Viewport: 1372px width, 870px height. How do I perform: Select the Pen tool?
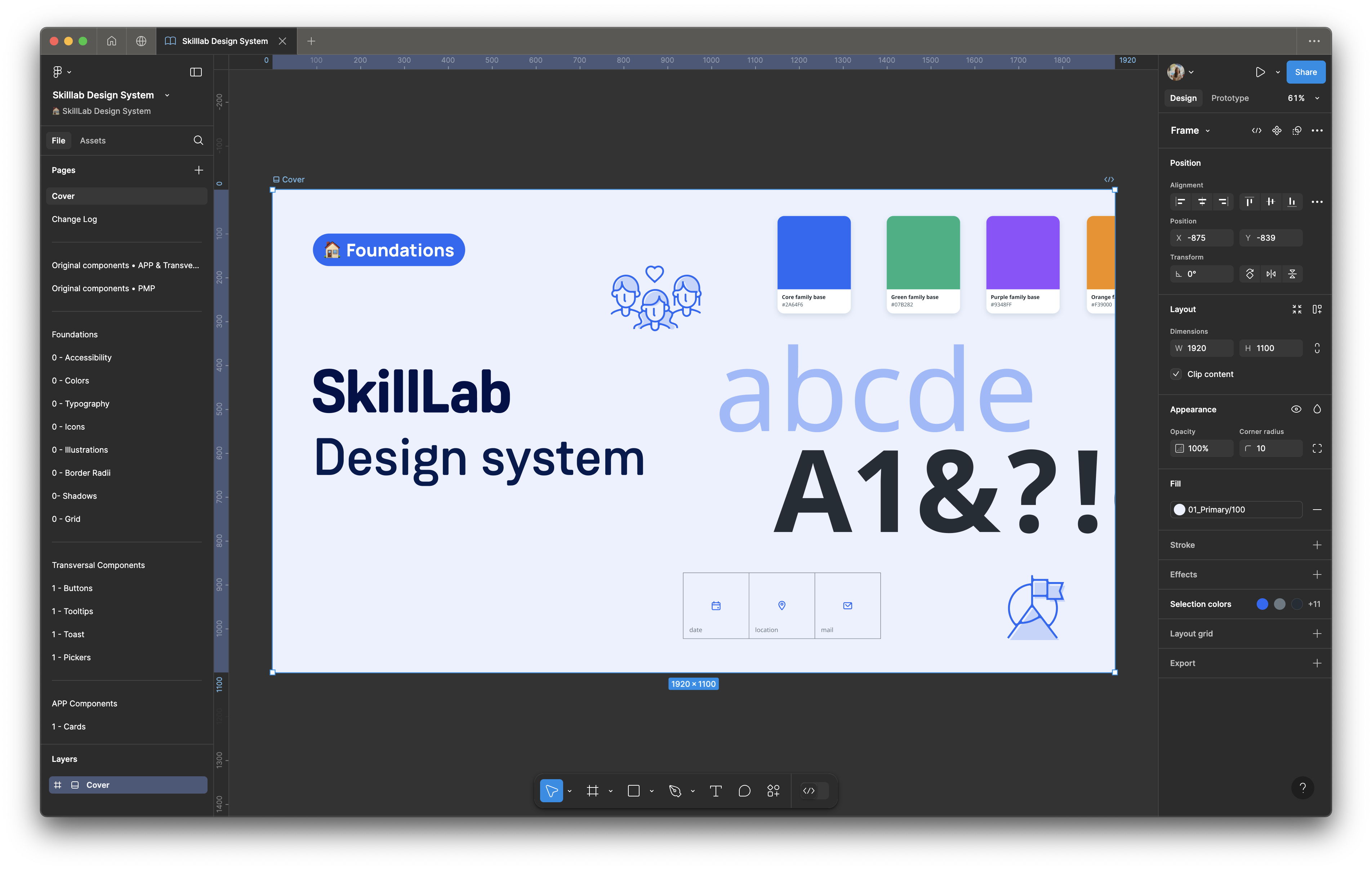point(675,791)
